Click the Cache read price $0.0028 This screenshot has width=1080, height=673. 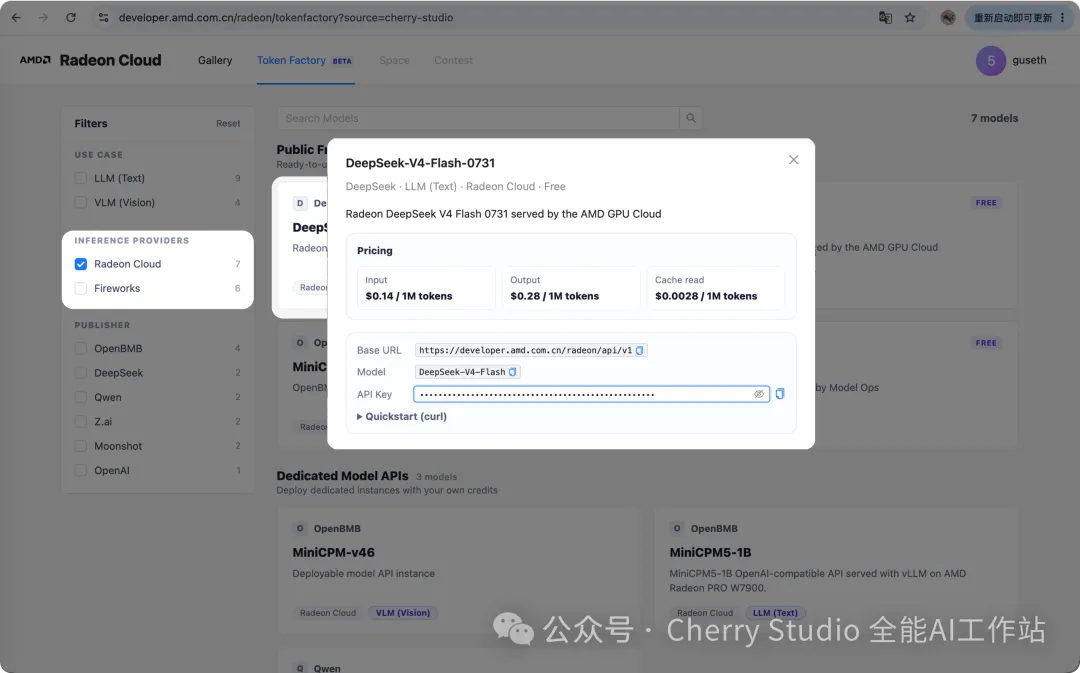click(706, 296)
